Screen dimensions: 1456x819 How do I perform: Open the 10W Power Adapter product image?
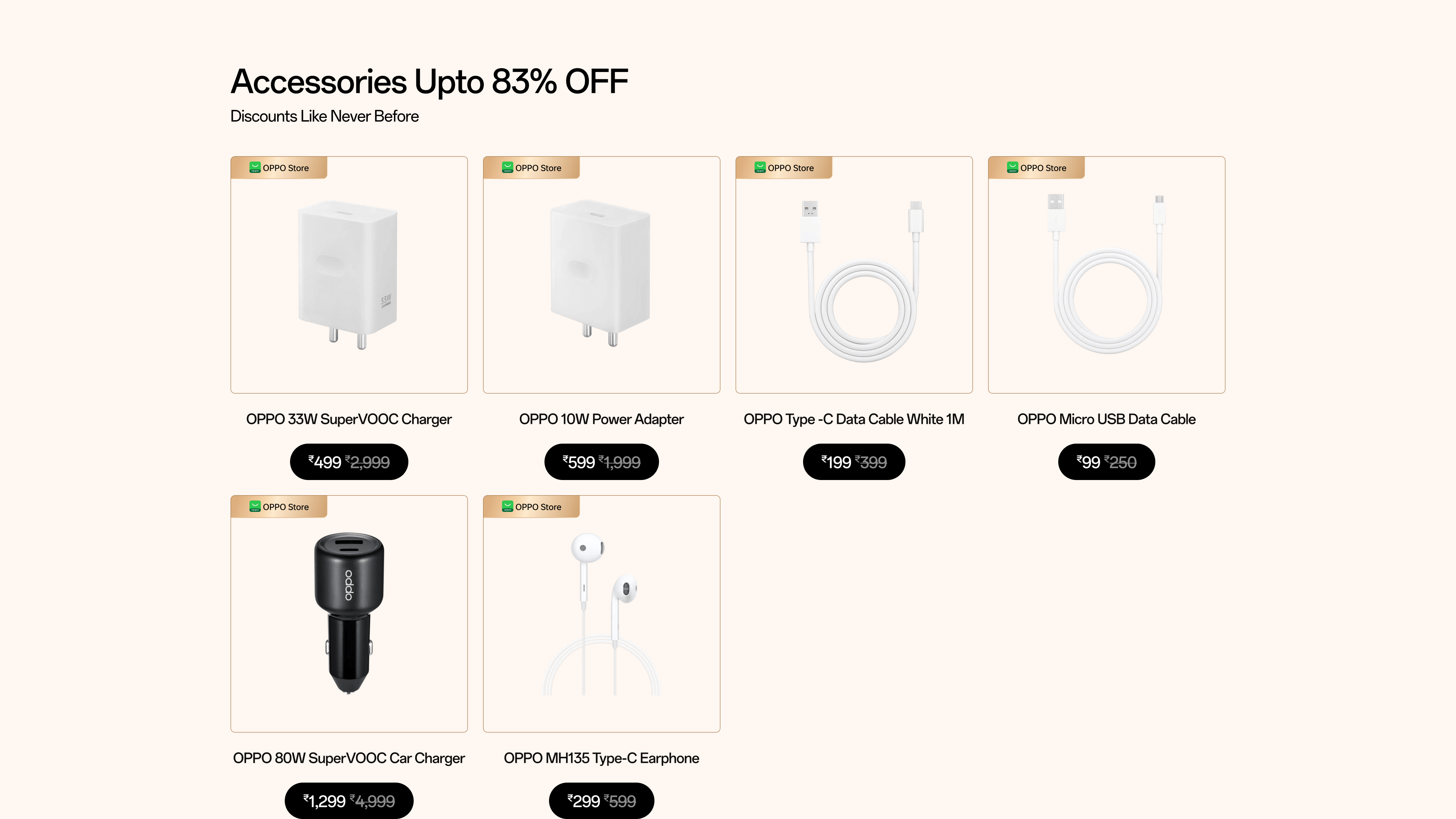pyautogui.click(x=601, y=275)
